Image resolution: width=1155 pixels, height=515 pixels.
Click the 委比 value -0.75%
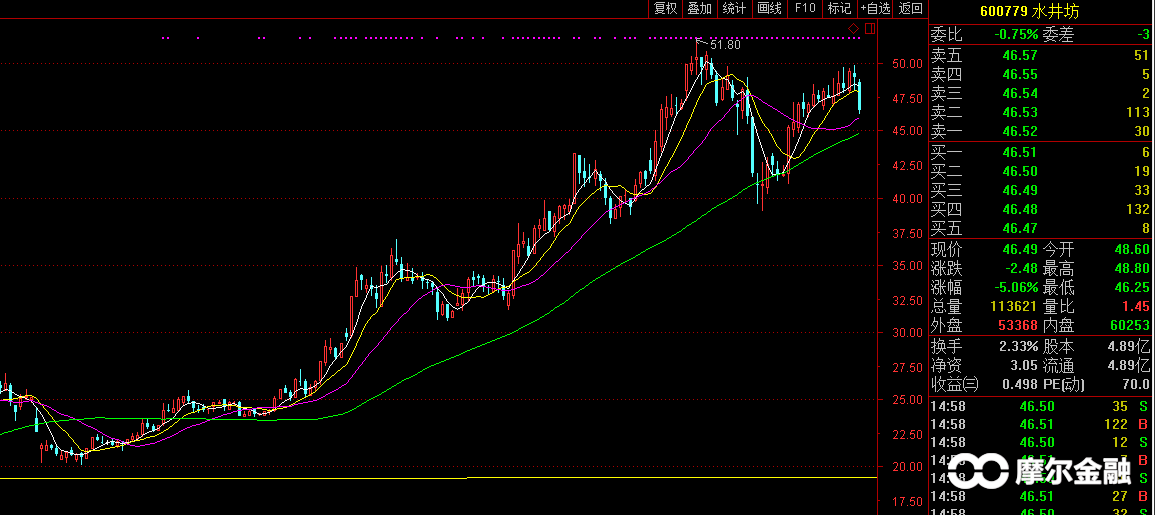tap(1016, 35)
